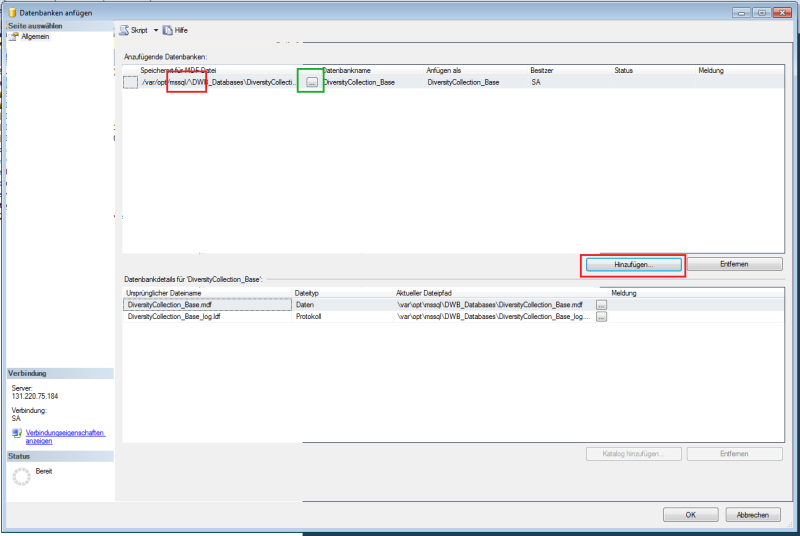Image resolution: width=800 pixels, height=536 pixels.
Task: Confirm the dialog with OK
Action: [689, 514]
